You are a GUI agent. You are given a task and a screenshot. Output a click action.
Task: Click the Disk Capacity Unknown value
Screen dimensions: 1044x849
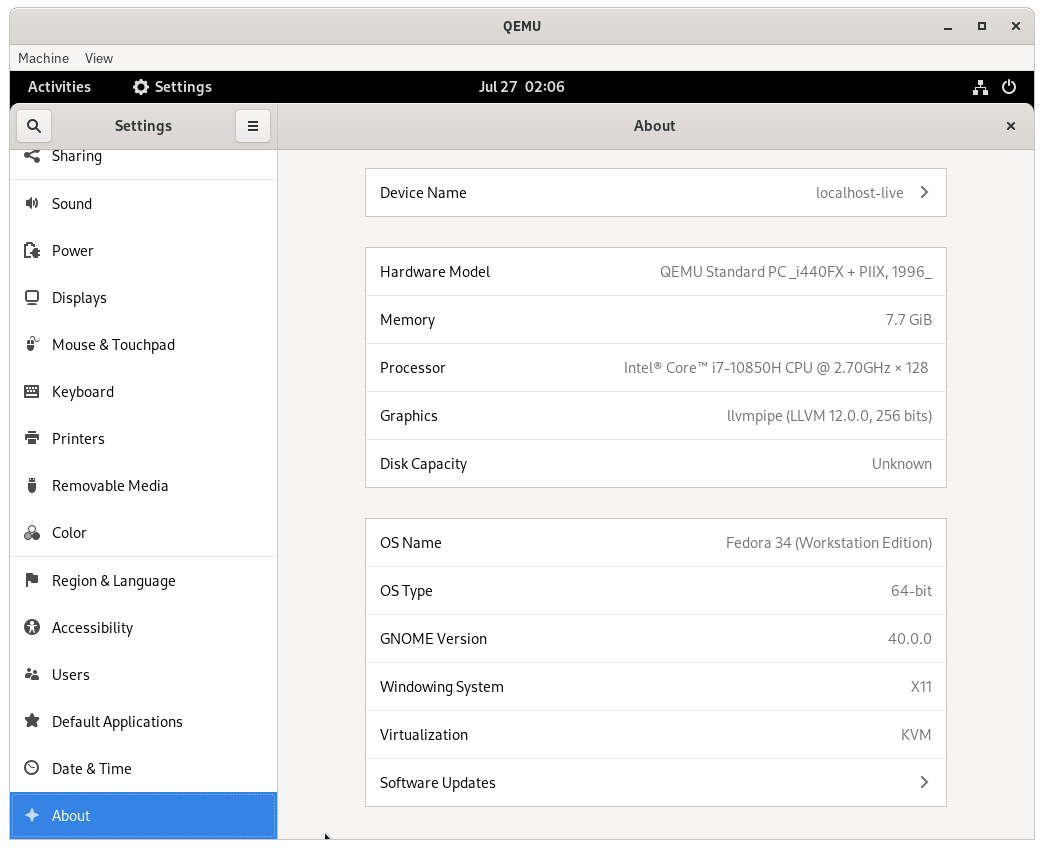[x=902, y=463]
